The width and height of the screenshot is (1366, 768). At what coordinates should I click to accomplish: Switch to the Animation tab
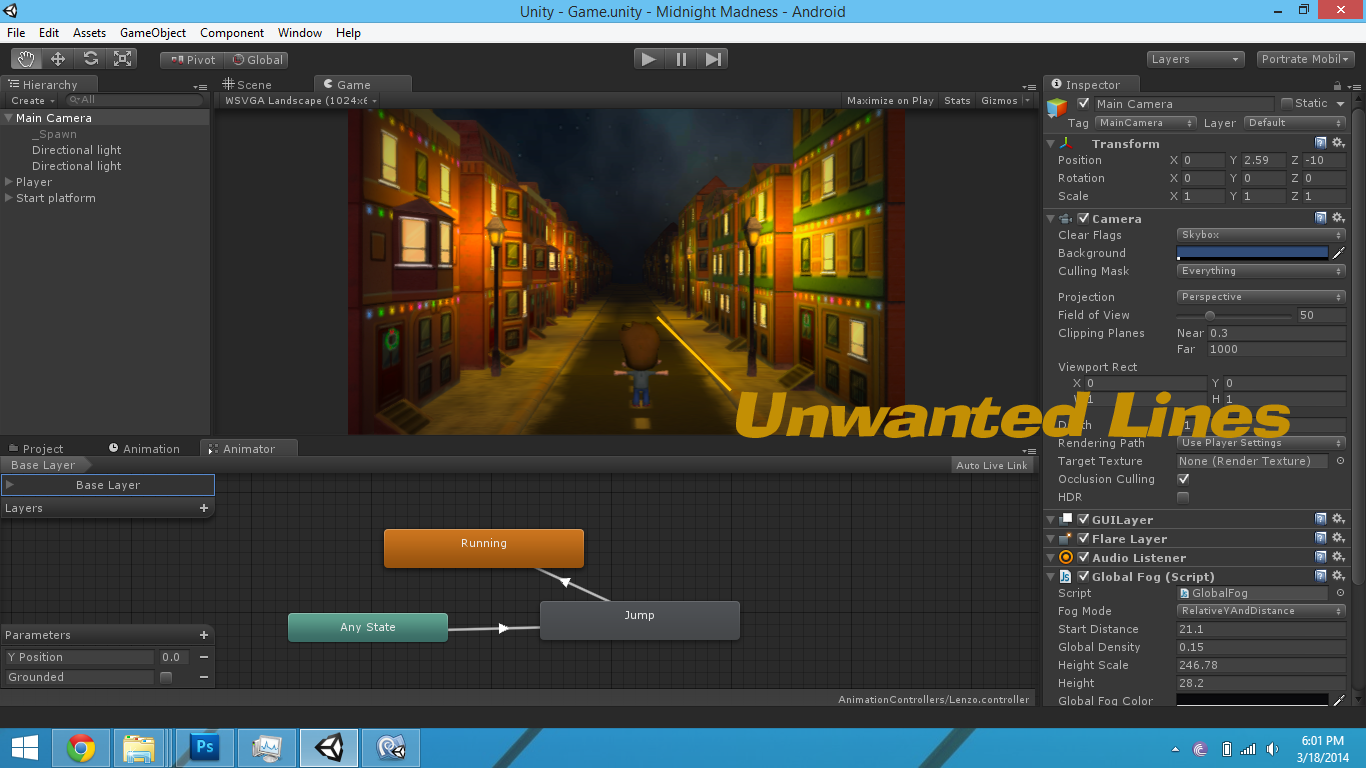coord(144,449)
